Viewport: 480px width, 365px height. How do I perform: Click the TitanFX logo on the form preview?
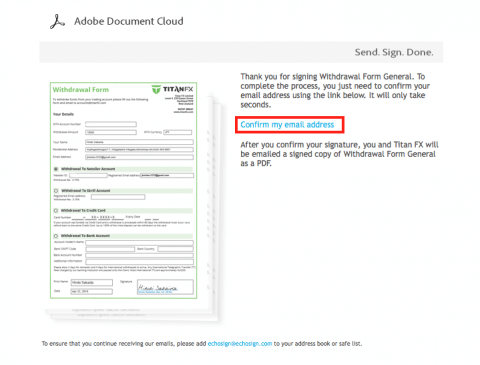point(172,89)
